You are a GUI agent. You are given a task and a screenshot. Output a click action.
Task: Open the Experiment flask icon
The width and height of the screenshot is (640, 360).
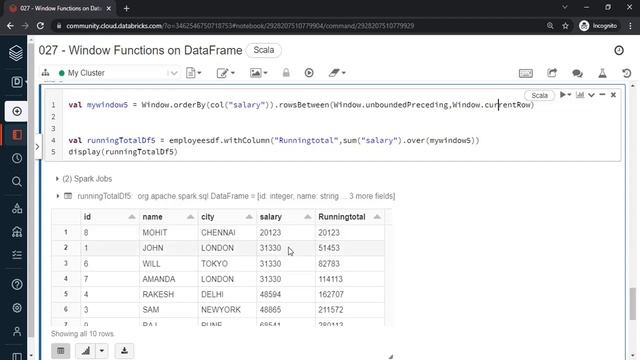click(x=602, y=73)
